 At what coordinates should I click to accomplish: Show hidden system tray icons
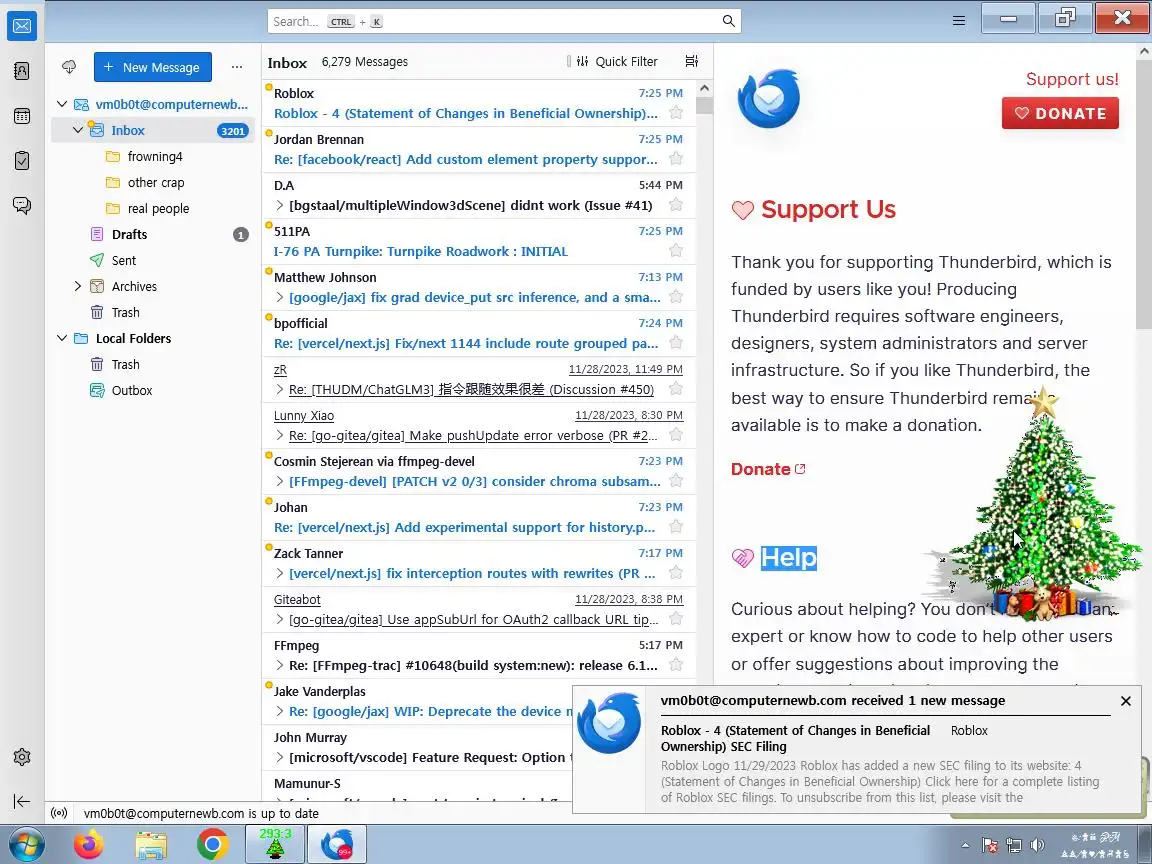coord(965,845)
